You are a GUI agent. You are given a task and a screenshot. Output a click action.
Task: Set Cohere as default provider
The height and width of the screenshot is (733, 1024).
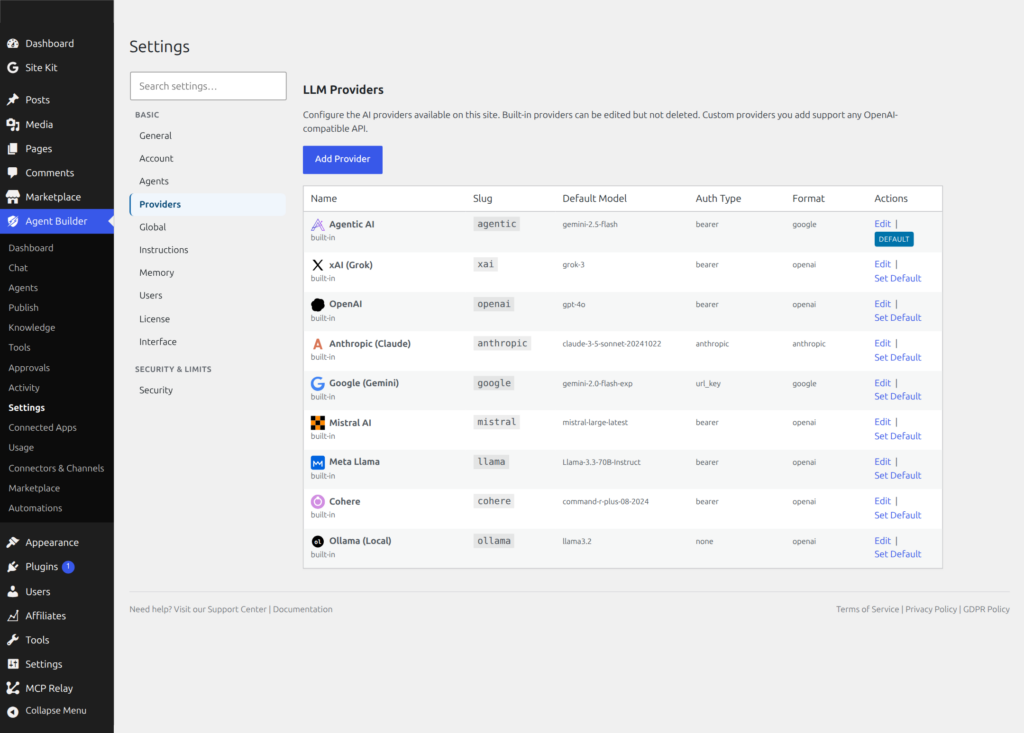[897, 515]
